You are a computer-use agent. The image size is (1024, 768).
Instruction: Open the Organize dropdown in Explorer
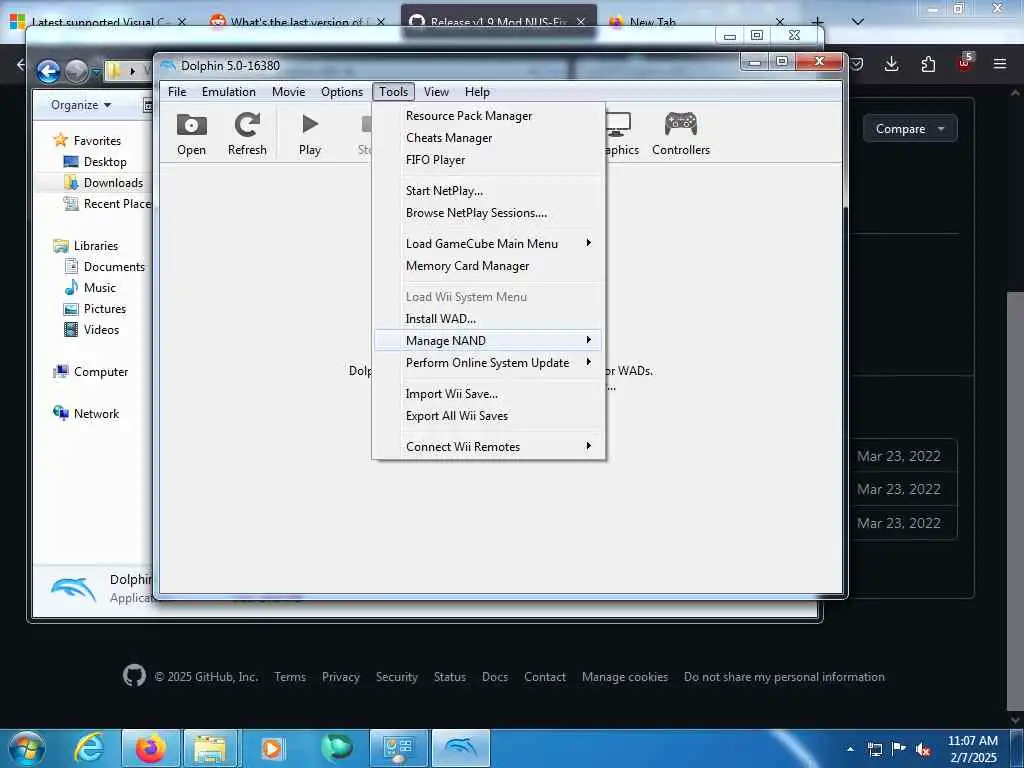click(81, 105)
